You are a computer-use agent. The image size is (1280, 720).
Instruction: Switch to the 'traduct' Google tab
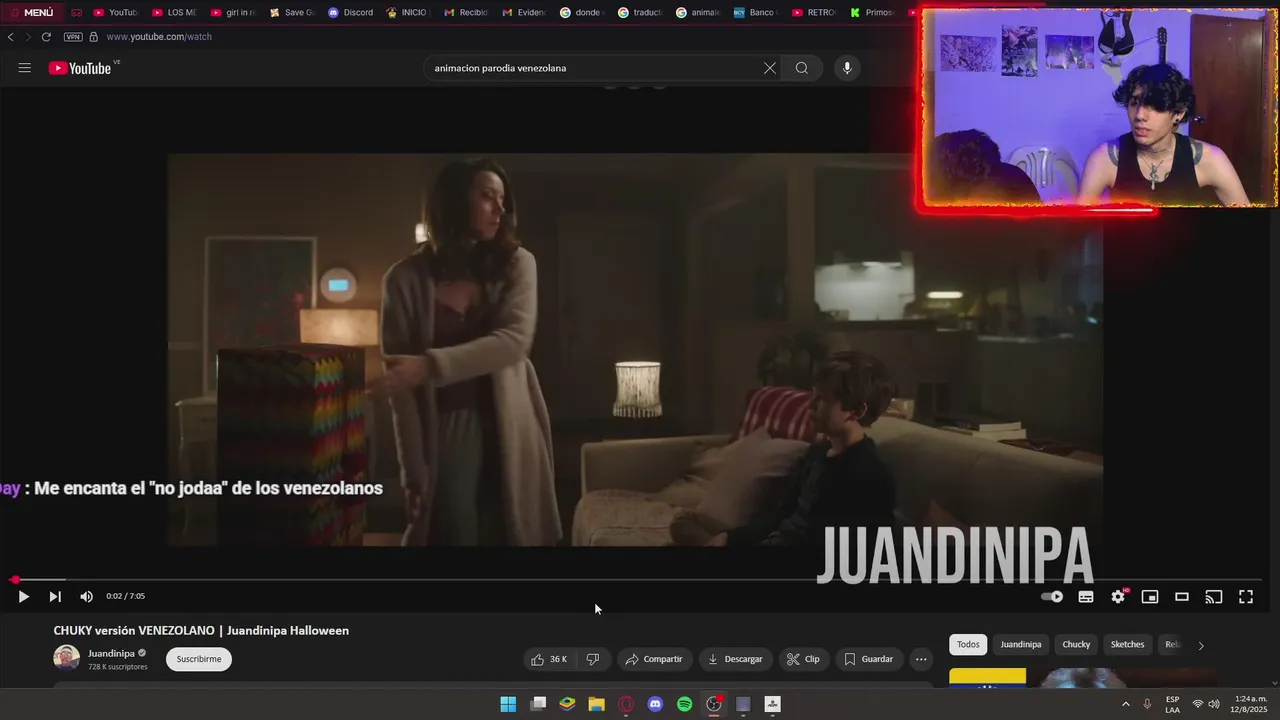coord(640,12)
